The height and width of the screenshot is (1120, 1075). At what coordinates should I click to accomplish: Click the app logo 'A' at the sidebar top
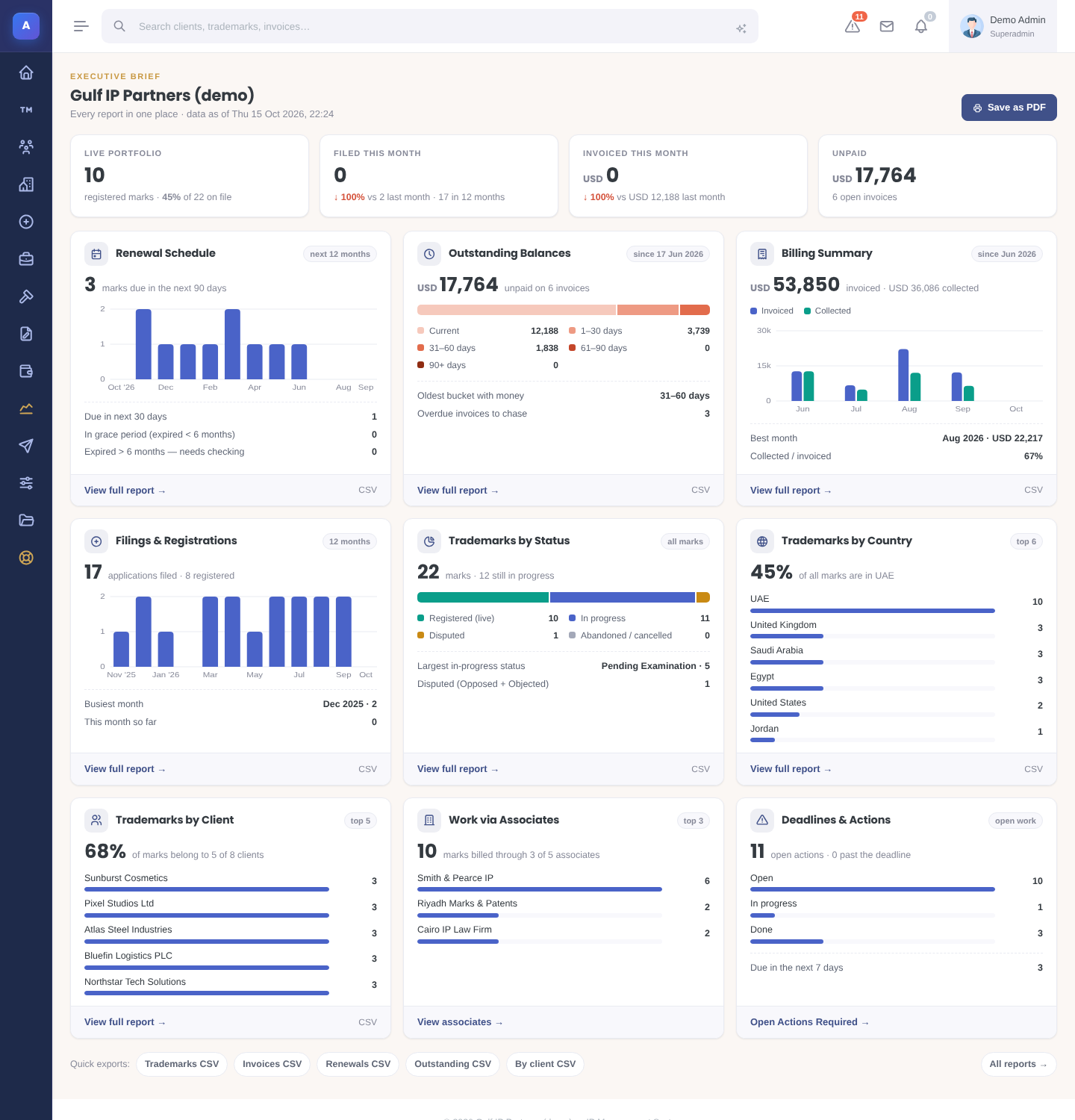(x=26, y=26)
